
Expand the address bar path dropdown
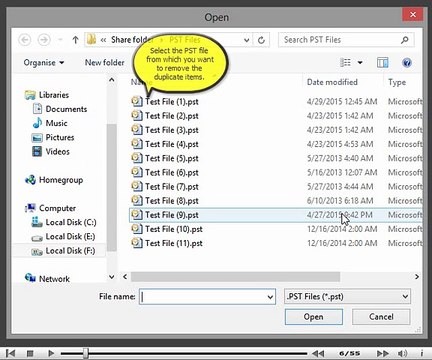coord(246,40)
